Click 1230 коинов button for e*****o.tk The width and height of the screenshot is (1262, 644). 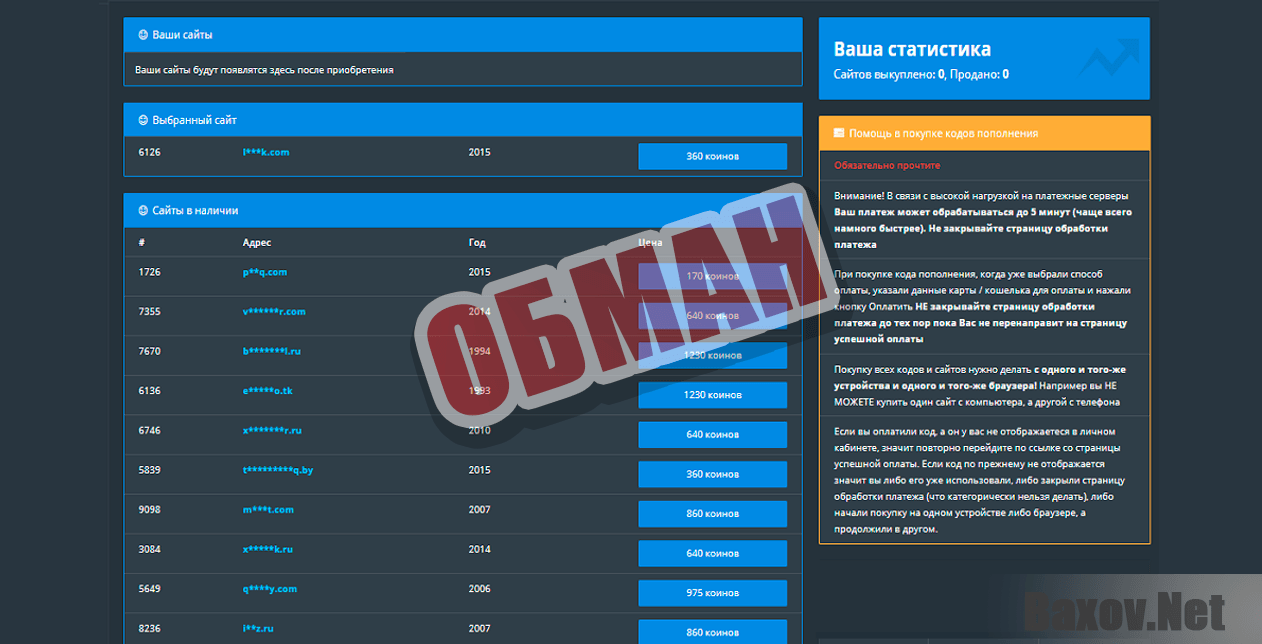tap(712, 395)
